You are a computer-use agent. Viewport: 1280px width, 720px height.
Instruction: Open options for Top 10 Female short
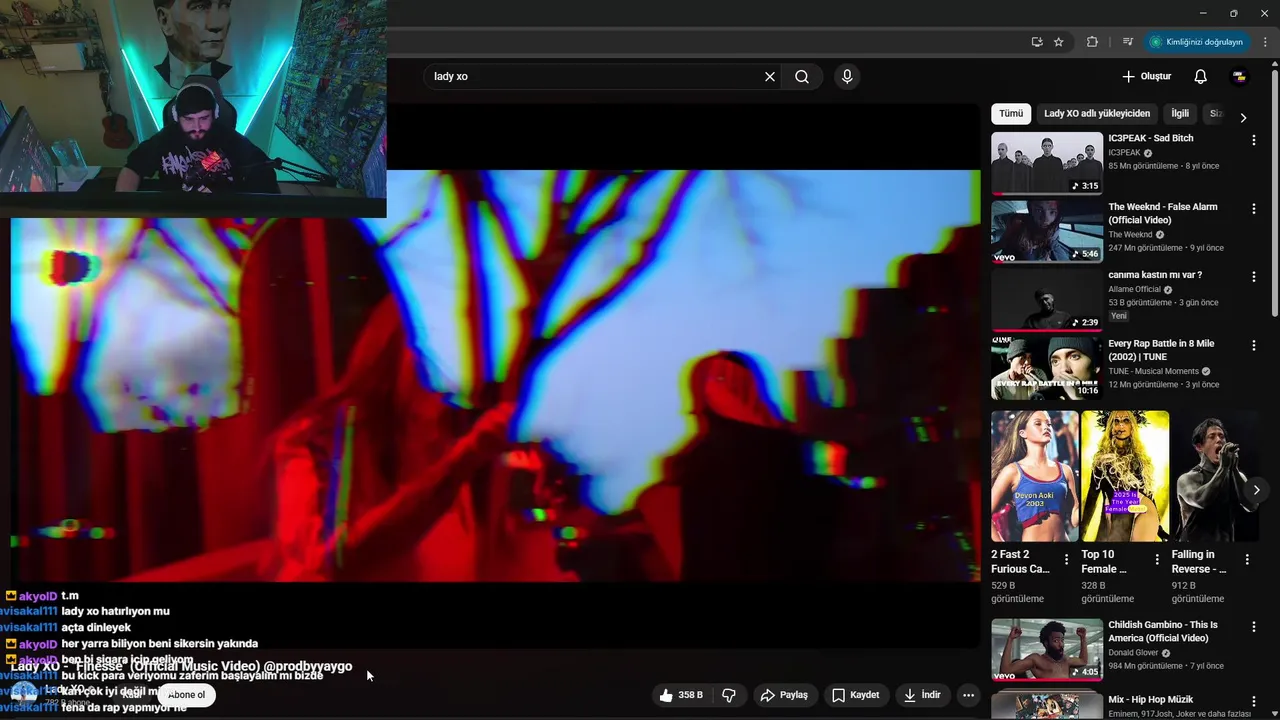(1157, 560)
